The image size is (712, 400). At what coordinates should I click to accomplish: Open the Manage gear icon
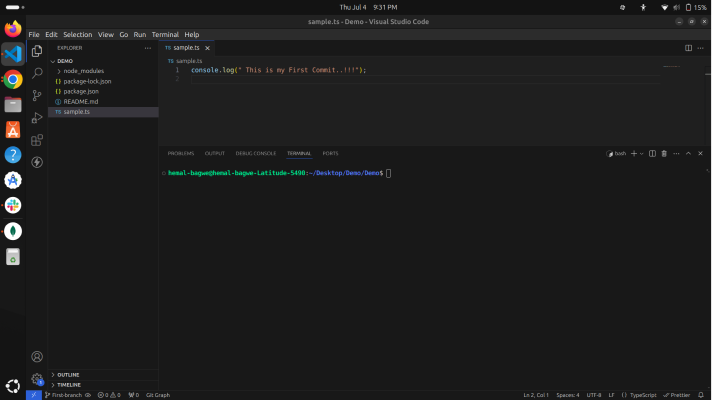(37, 379)
